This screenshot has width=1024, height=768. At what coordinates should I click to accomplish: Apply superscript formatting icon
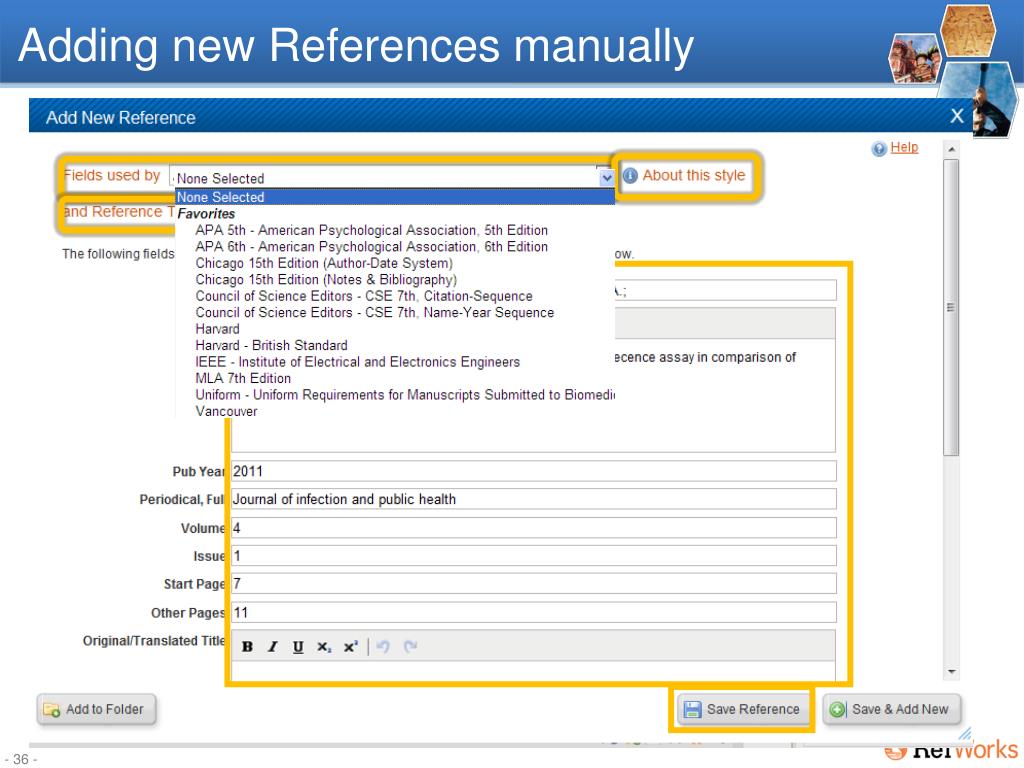[x=350, y=647]
